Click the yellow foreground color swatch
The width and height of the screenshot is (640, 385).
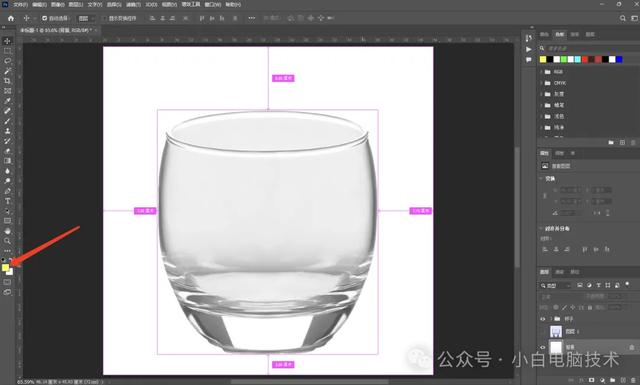pos(5,267)
